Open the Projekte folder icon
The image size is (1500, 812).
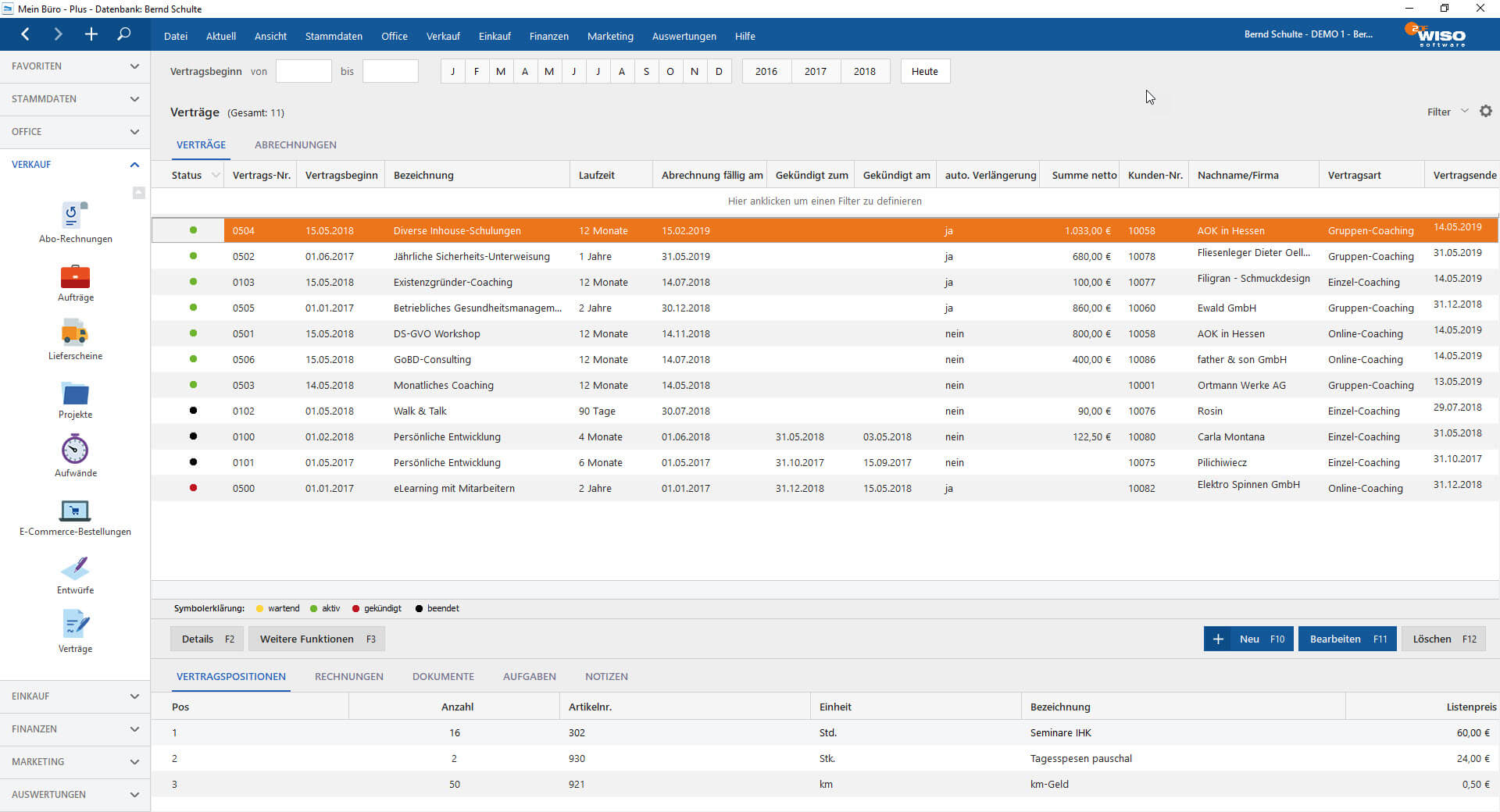pyautogui.click(x=75, y=393)
